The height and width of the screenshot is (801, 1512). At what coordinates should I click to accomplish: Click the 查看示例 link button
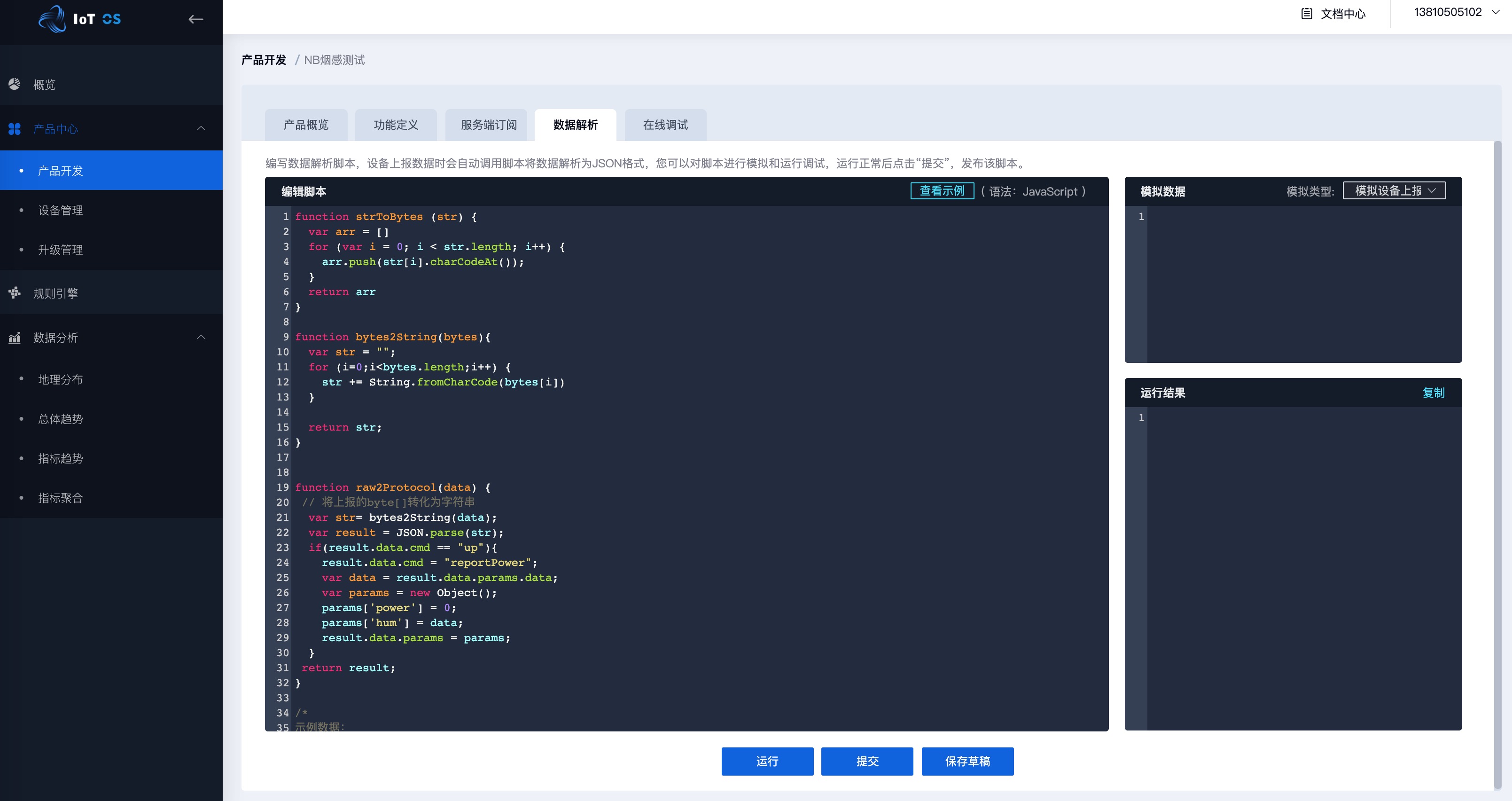click(x=942, y=191)
